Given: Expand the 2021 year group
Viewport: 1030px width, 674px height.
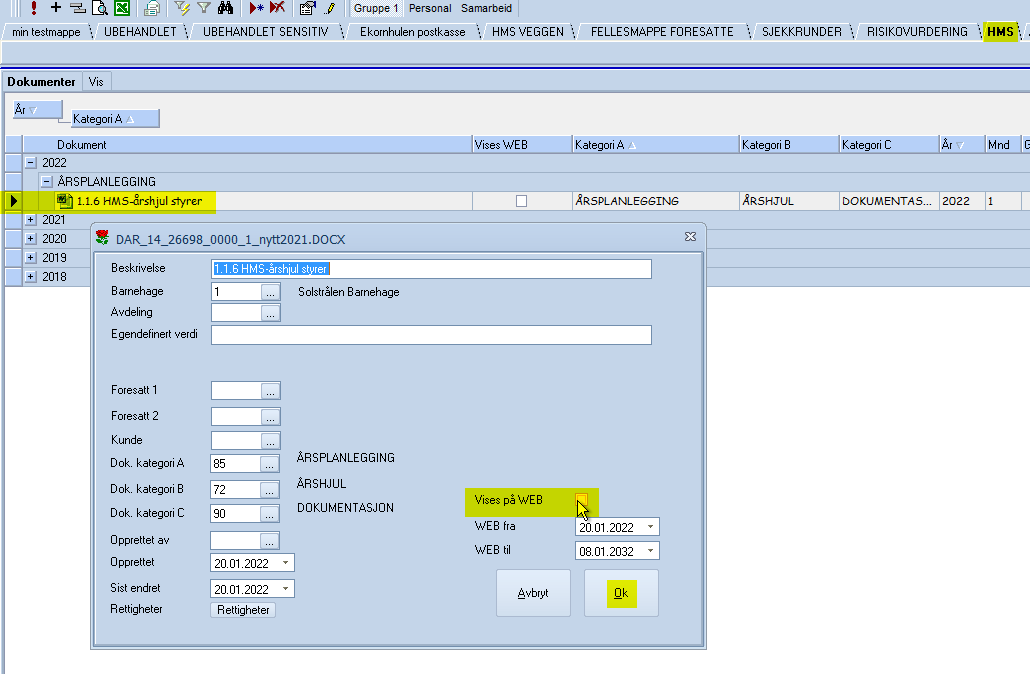Looking at the screenshot, I should (x=31, y=219).
